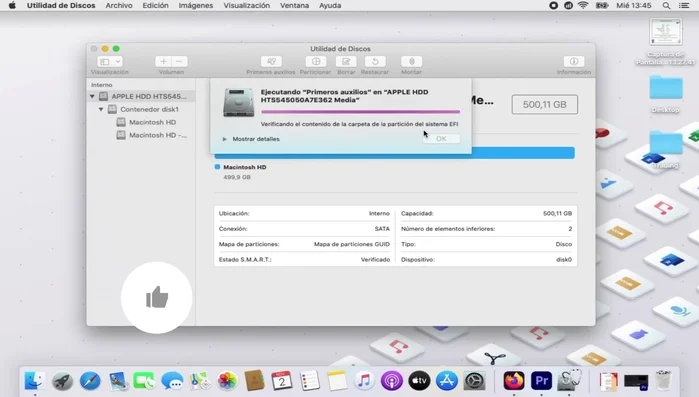
Task: Open System Preferences from the Dock
Action: (474, 381)
